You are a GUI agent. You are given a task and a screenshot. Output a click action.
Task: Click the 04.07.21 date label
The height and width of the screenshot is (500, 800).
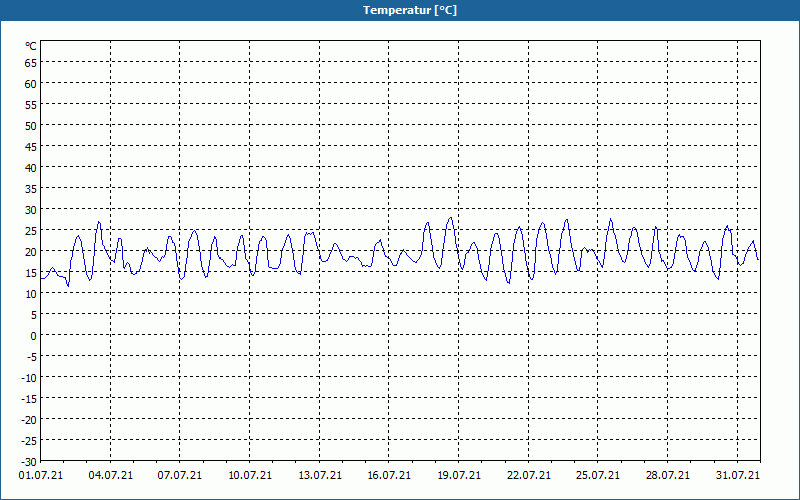click(x=111, y=476)
